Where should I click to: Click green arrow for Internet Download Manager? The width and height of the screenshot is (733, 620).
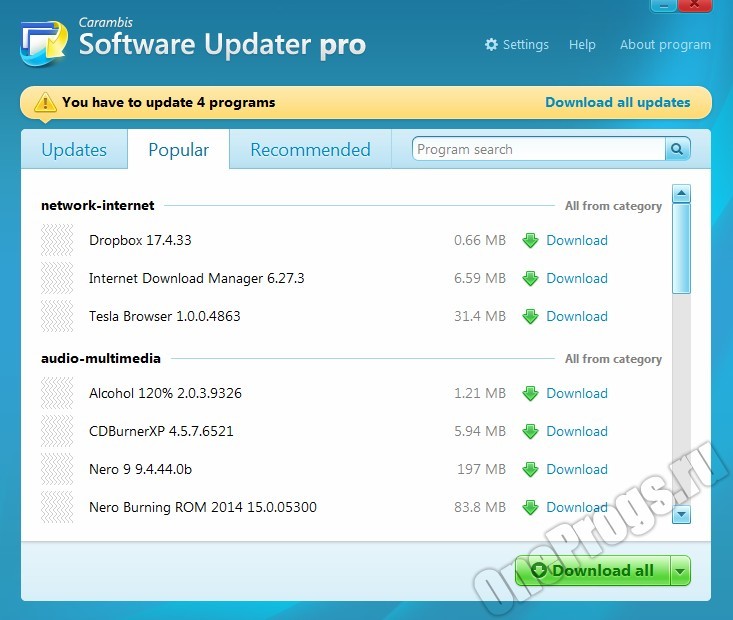click(x=531, y=278)
